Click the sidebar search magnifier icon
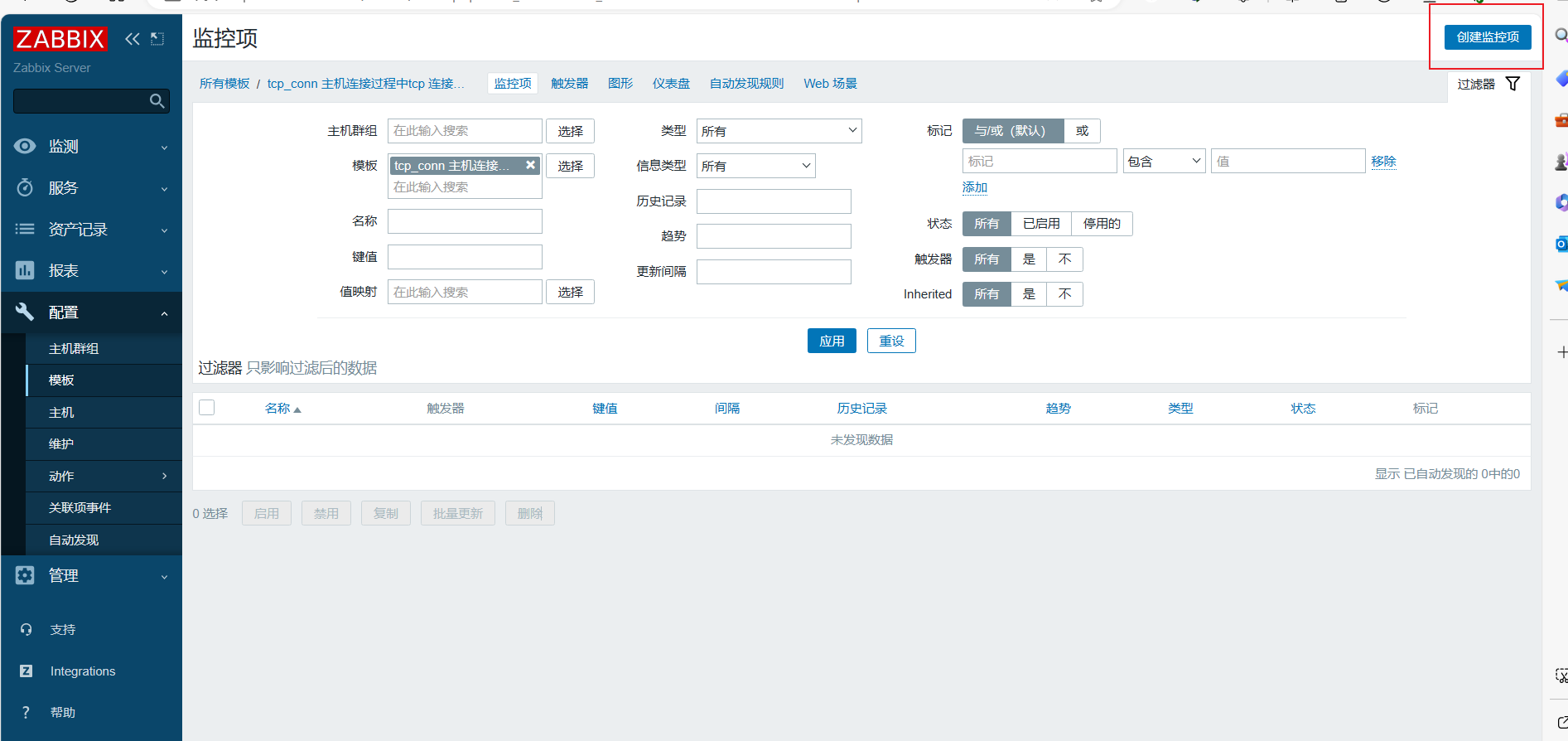 (157, 101)
